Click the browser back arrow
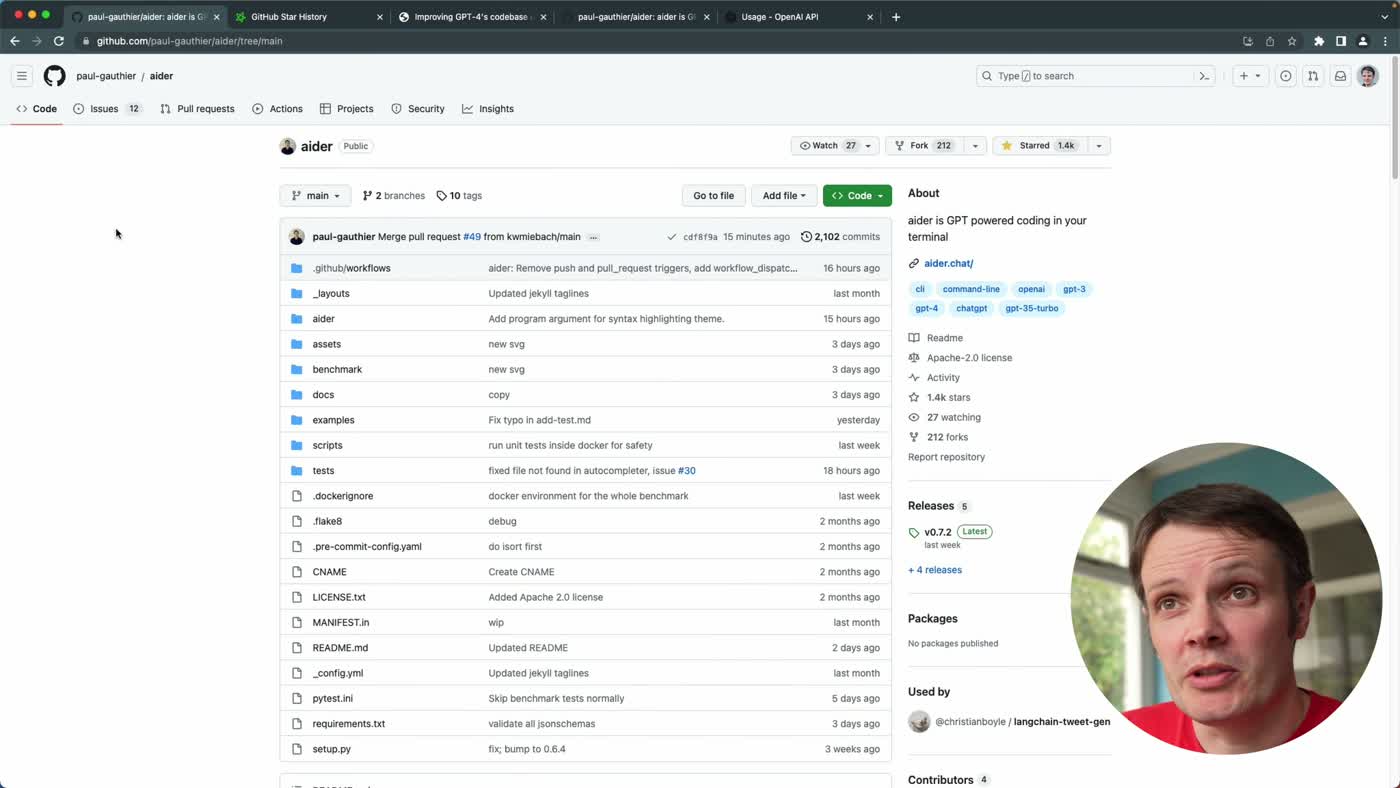Image resolution: width=1400 pixels, height=788 pixels. 14,41
